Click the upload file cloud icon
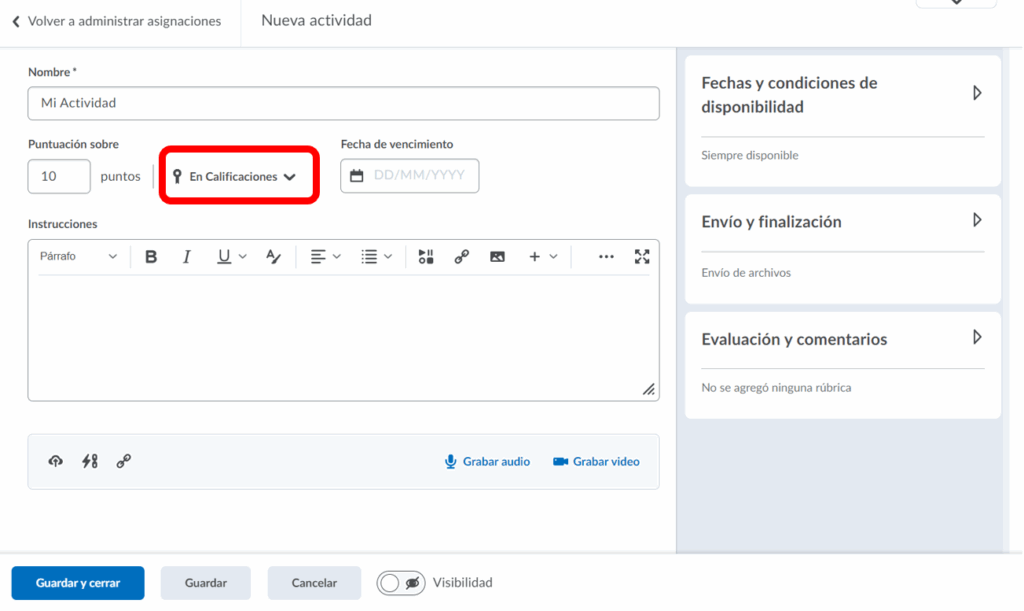Viewport: 1024px width, 611px height. [56, 461]
